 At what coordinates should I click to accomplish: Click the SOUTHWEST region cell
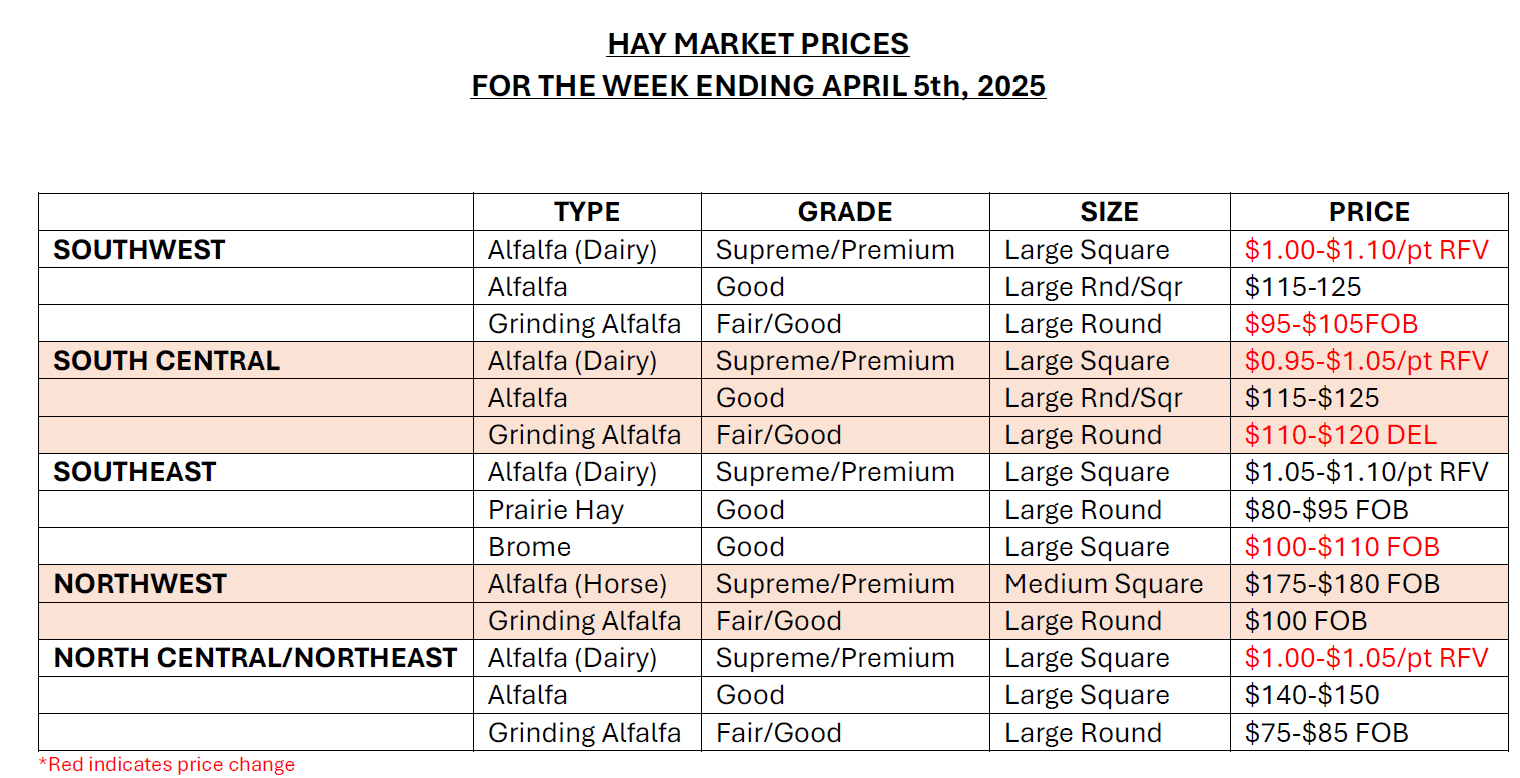[139, 250]
